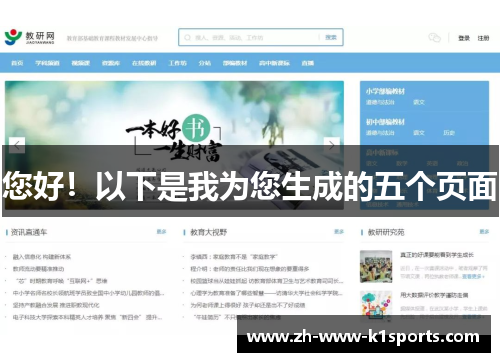This screenshot has width=500, height=362.
Task: Open article starting 用大数据评价教学
Action: (x=434, y=295)
